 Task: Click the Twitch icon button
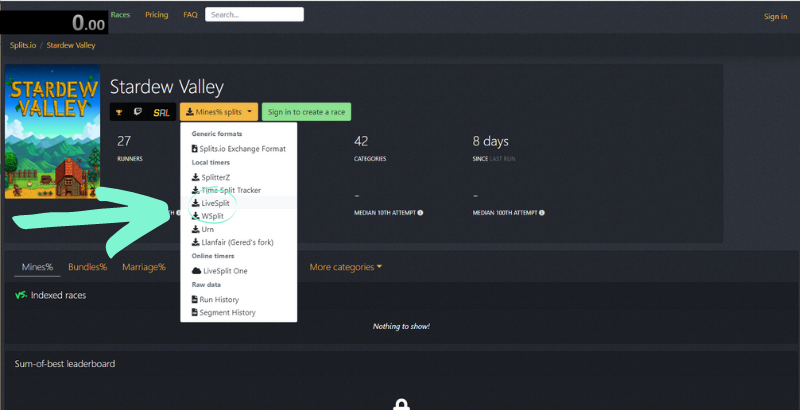pos(138,112)
